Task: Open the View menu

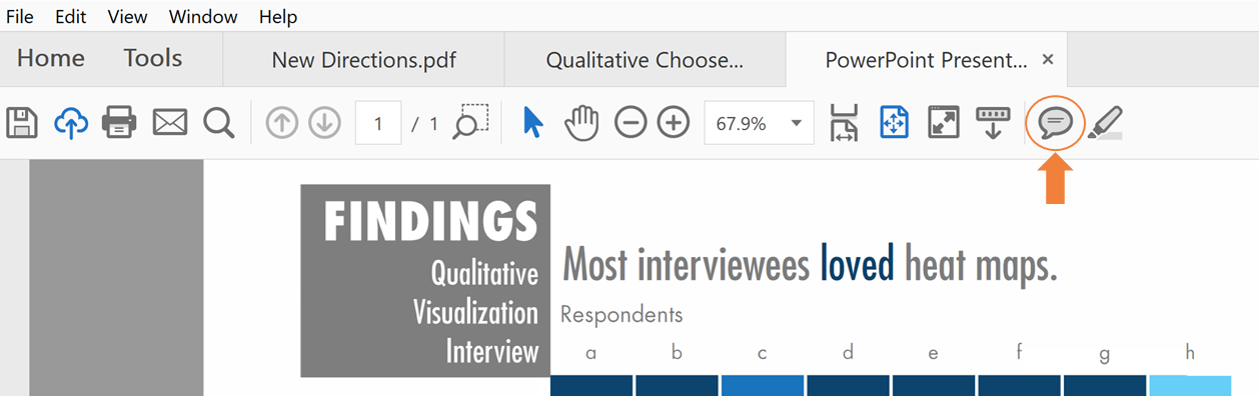Action: pyautogui.click(x=127, y=17)
